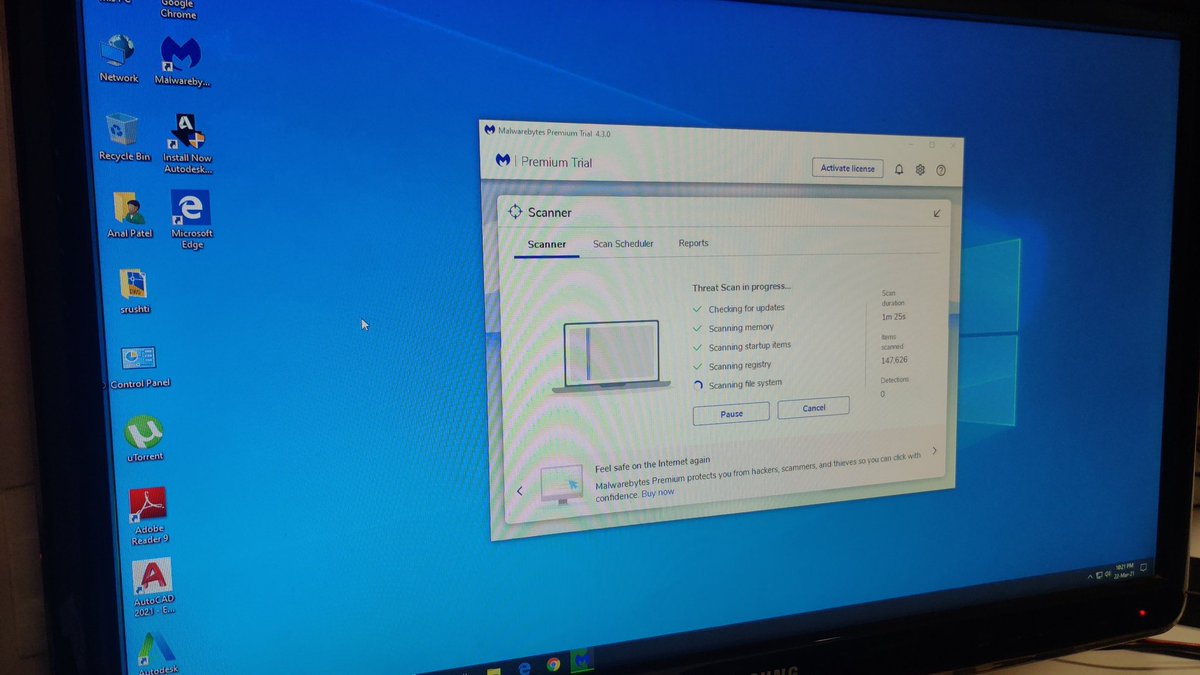Click the laptop scanning illustration
This screenshot has height=675, width=1200.
click(610, 356)
